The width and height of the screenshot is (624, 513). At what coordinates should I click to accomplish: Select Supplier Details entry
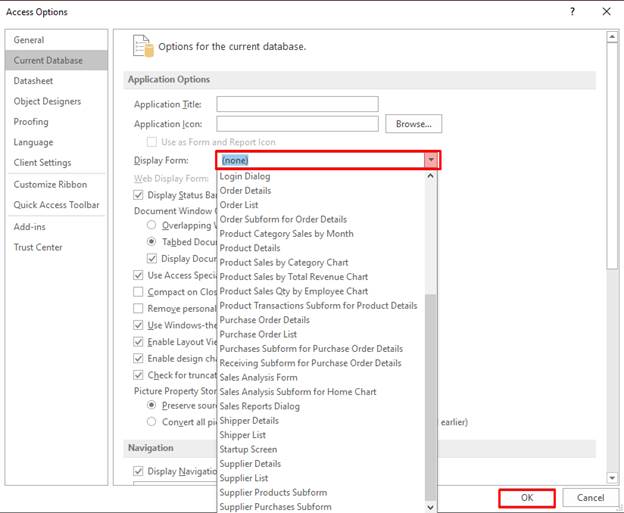click(x=321, y=464)
